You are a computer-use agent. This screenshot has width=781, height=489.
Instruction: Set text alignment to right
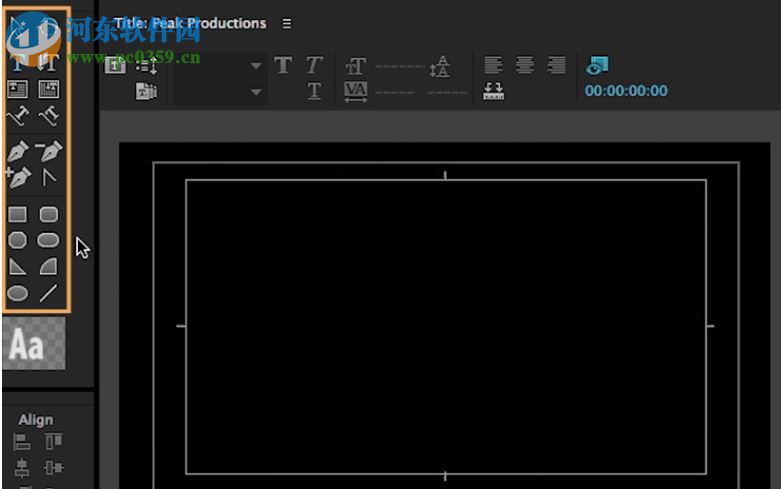click(556, 65)
